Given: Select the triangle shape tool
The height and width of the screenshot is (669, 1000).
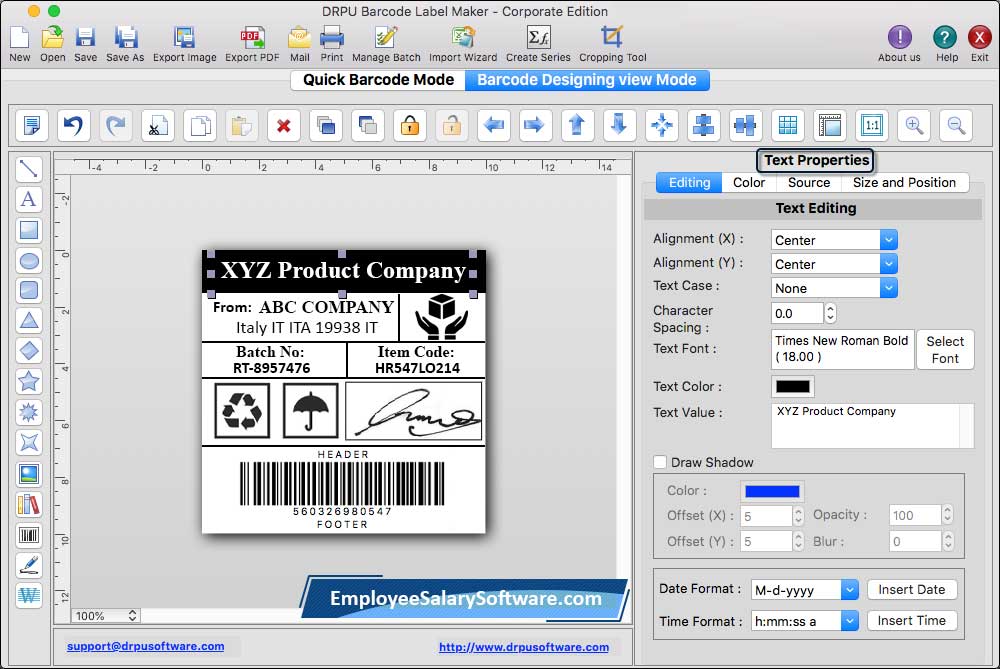Looking at the screenshot, I should (29, 320).
